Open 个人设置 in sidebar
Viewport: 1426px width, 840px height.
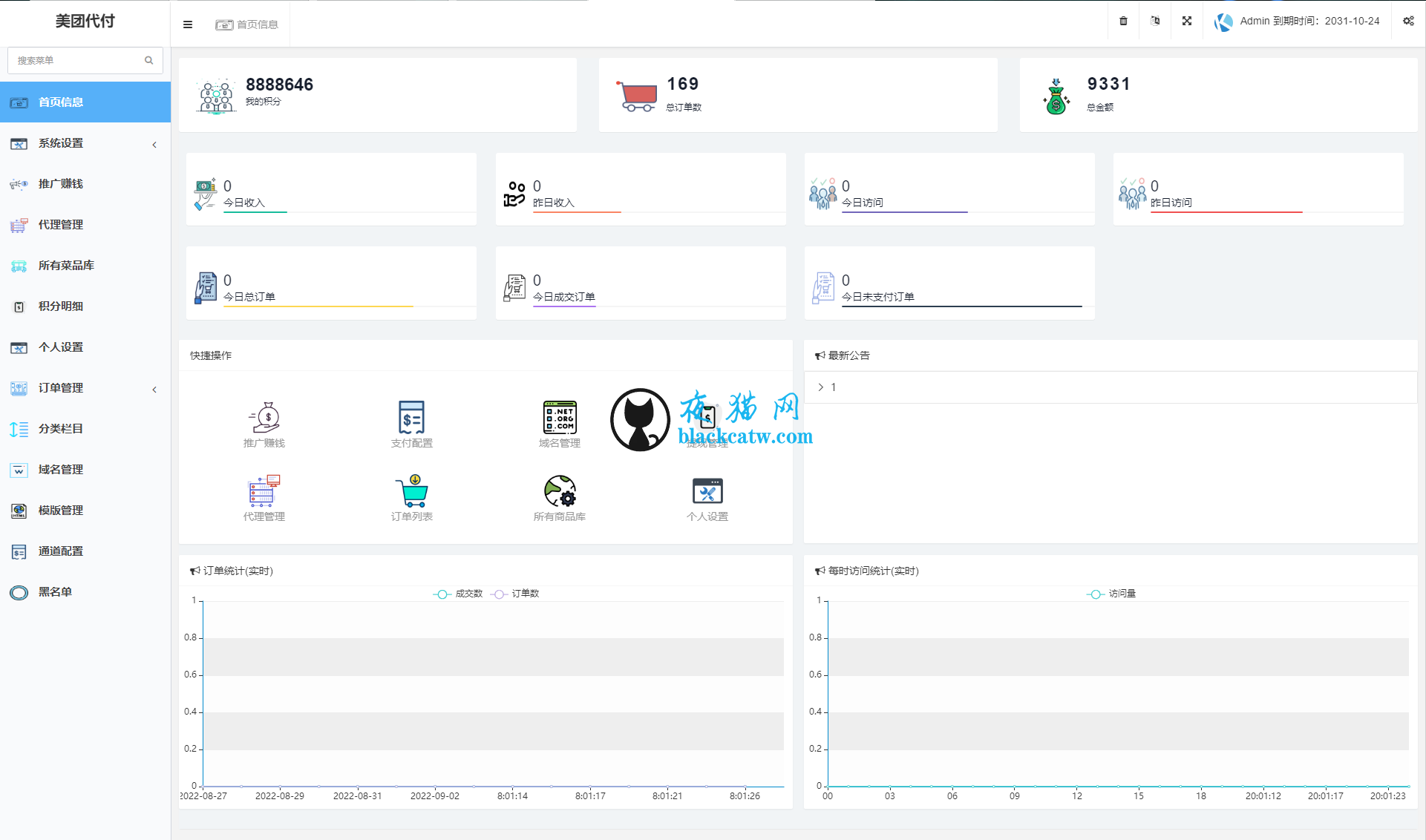point(85,347)
